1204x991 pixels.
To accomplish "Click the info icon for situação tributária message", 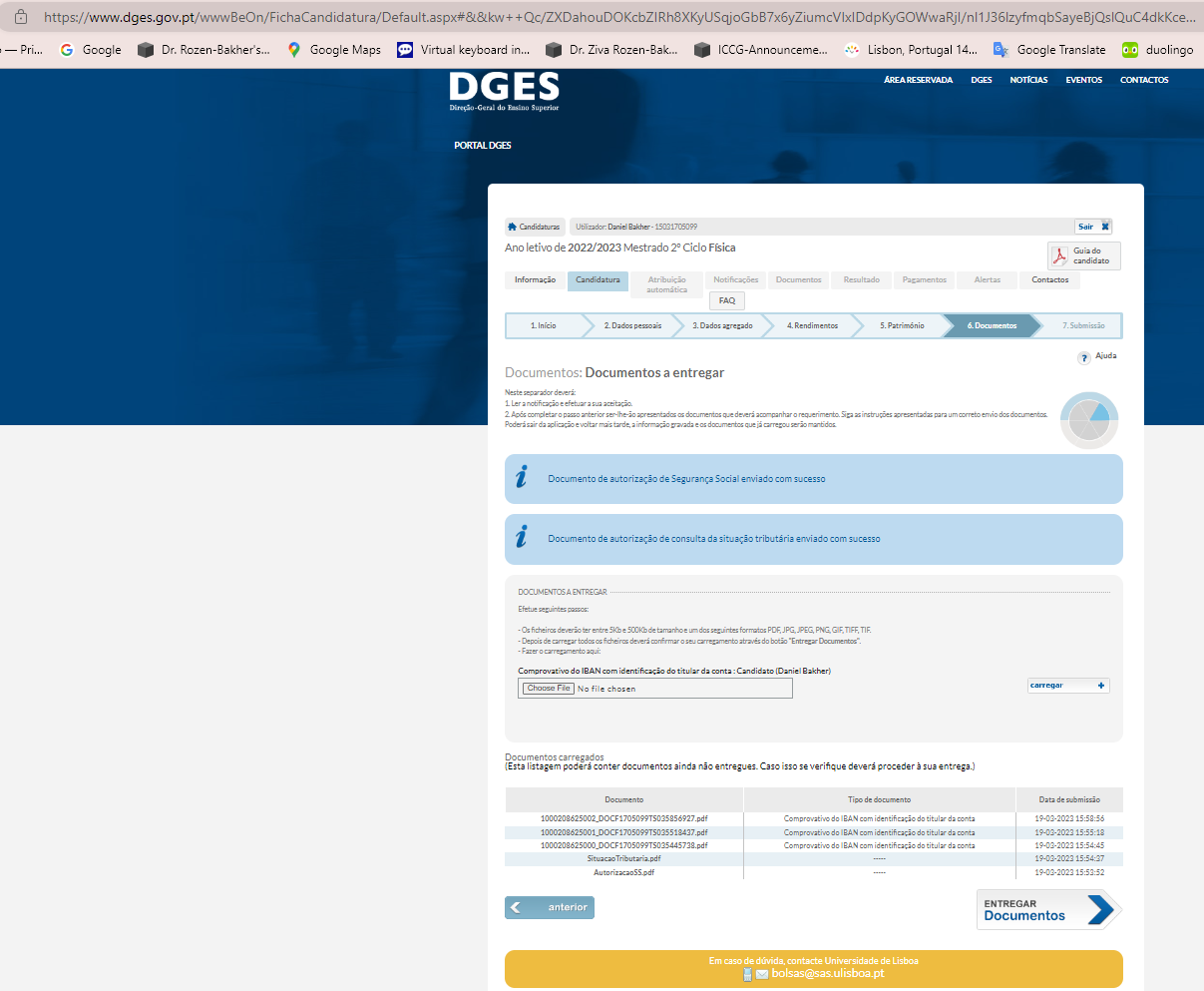I will pos(522,537).
